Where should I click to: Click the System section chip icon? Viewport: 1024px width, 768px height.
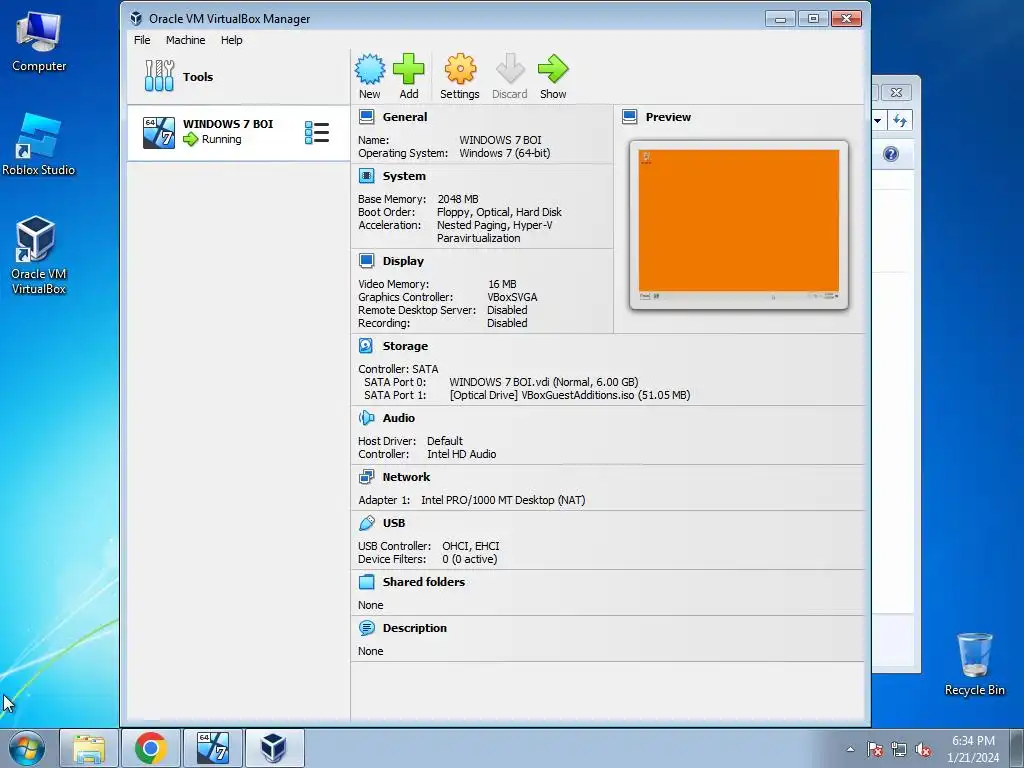click(366, 176)
